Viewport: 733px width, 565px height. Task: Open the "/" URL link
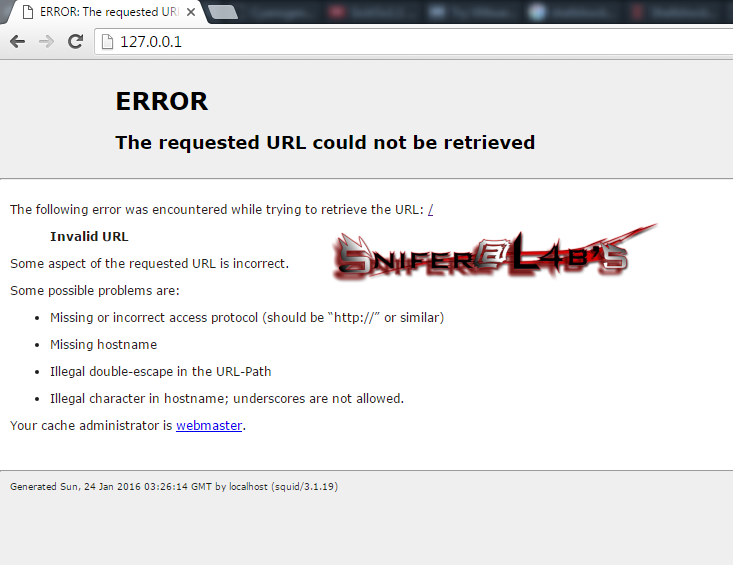tap(431, 209)
